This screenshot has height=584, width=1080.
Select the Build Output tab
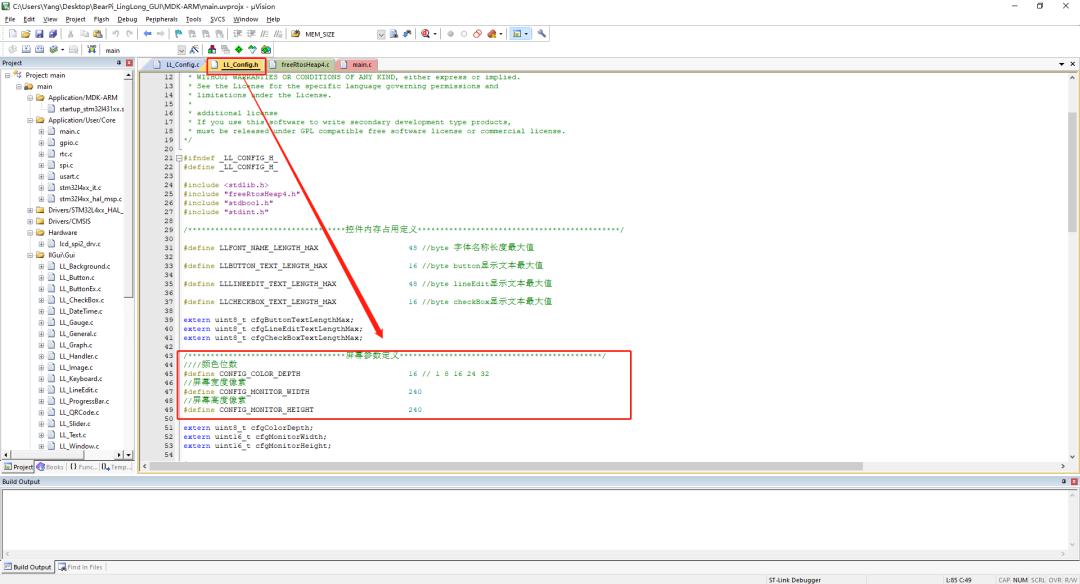[28, 567]
